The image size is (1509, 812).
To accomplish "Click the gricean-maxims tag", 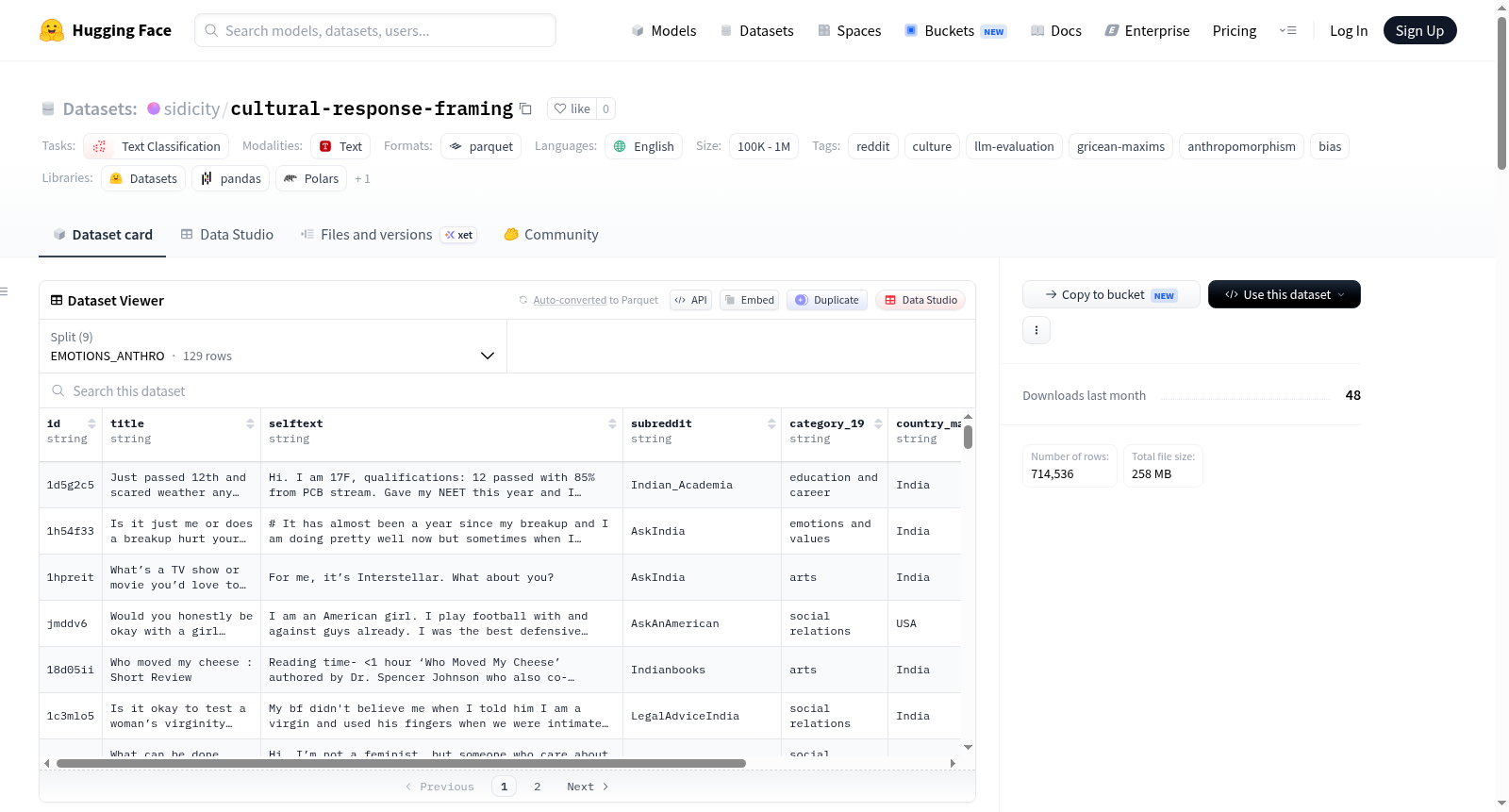I will (x=1120, y=146).
